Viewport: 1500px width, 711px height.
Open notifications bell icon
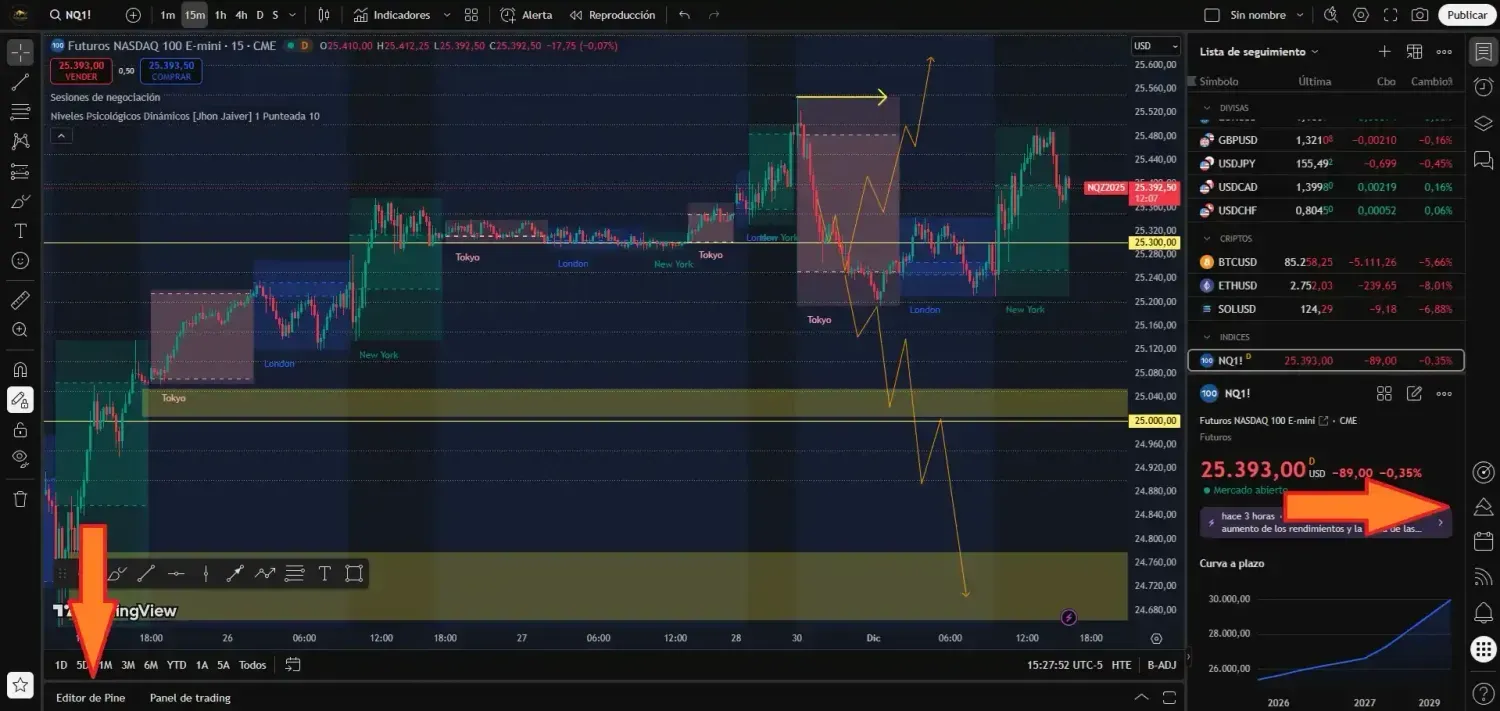1483,612
